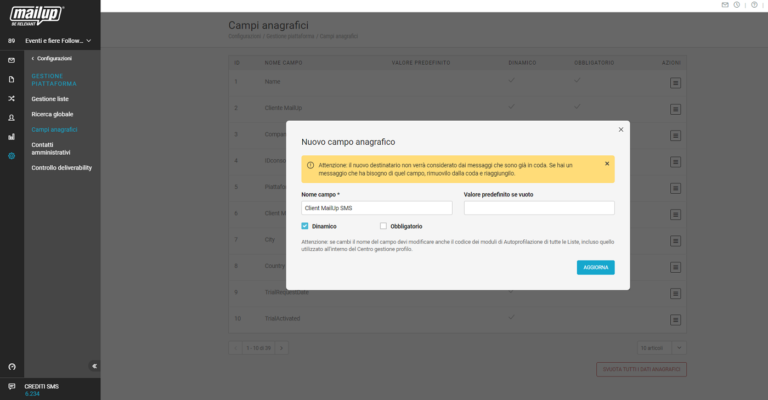The height and width of the screenshot is (400, 768).
Task: Select the configuration gear sidebar icon
Action: (11, 155)
